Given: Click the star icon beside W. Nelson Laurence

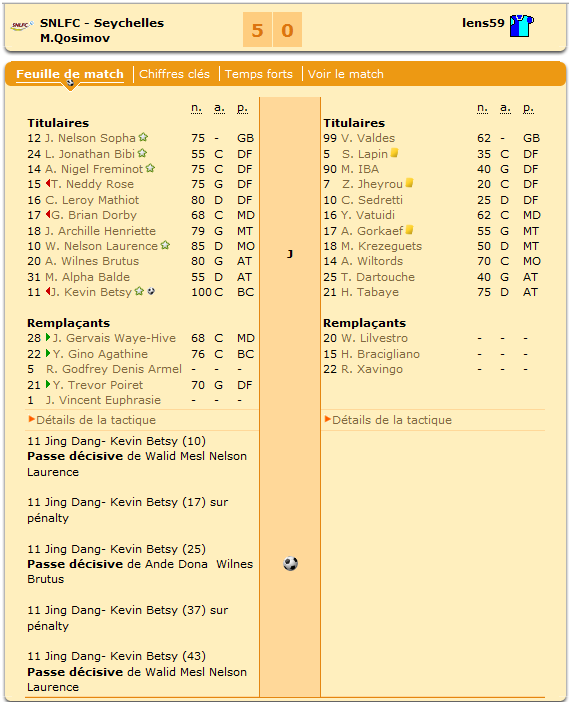Looking at the screenshot, I should [x=165, y=245].
